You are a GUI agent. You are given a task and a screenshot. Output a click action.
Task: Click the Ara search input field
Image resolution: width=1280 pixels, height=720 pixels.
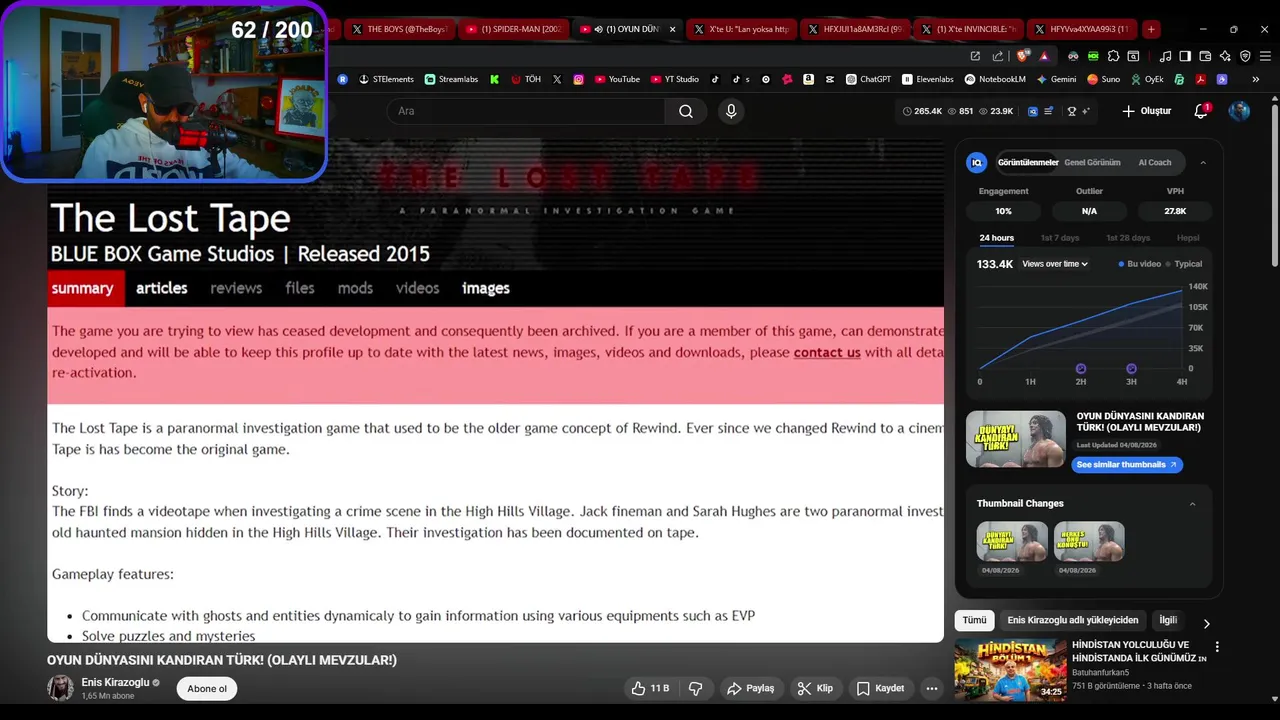pos(526,111)
